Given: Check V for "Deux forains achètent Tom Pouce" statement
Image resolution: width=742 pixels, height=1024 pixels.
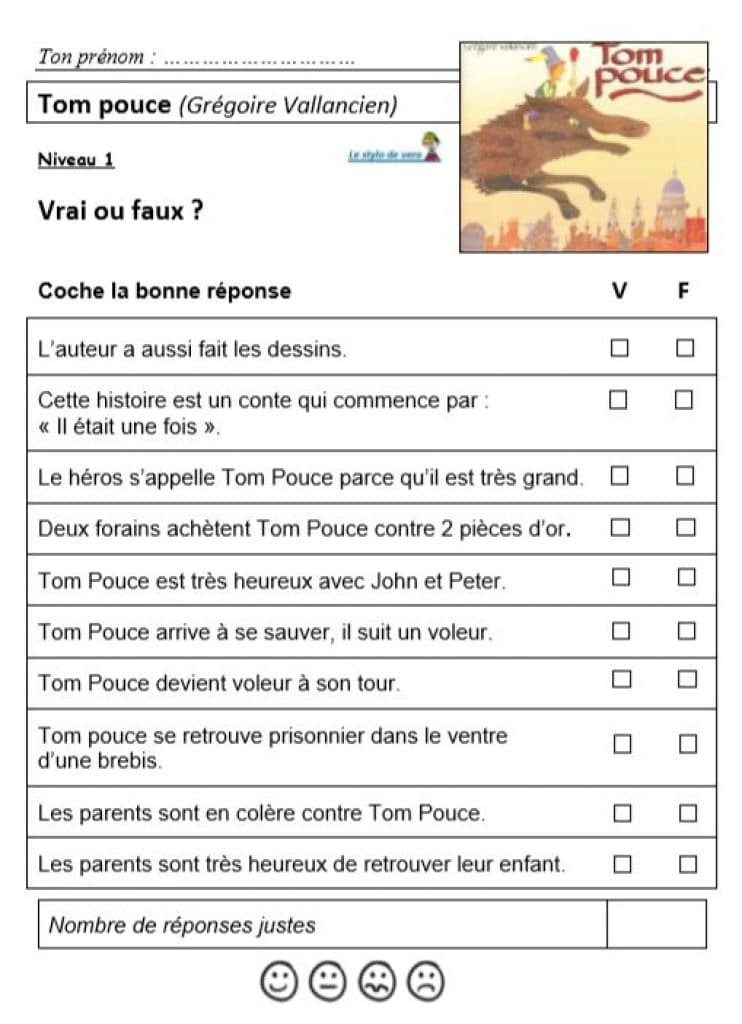Looking at the screenshot, I should point(620,527).
